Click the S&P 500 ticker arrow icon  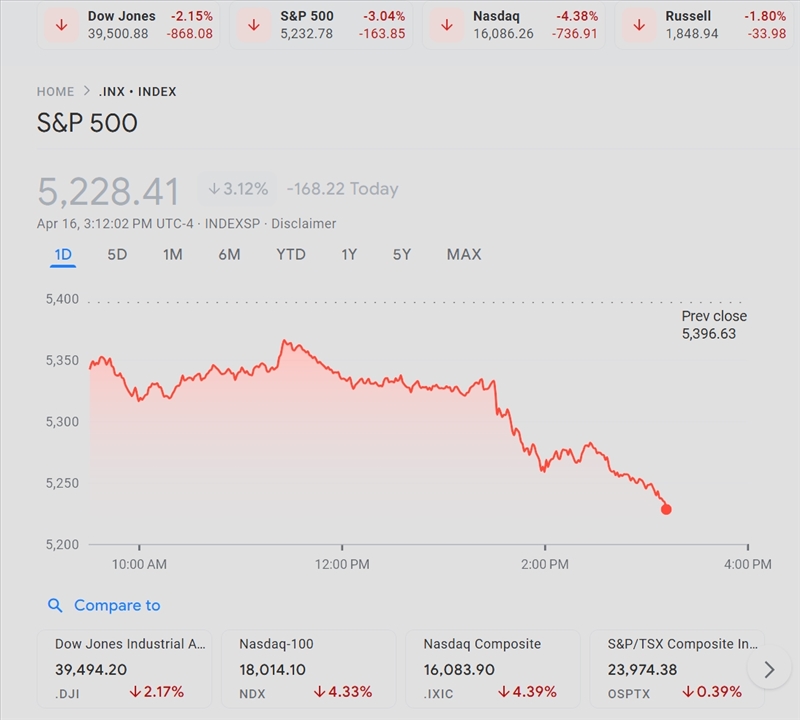click(x=254, y=25)
